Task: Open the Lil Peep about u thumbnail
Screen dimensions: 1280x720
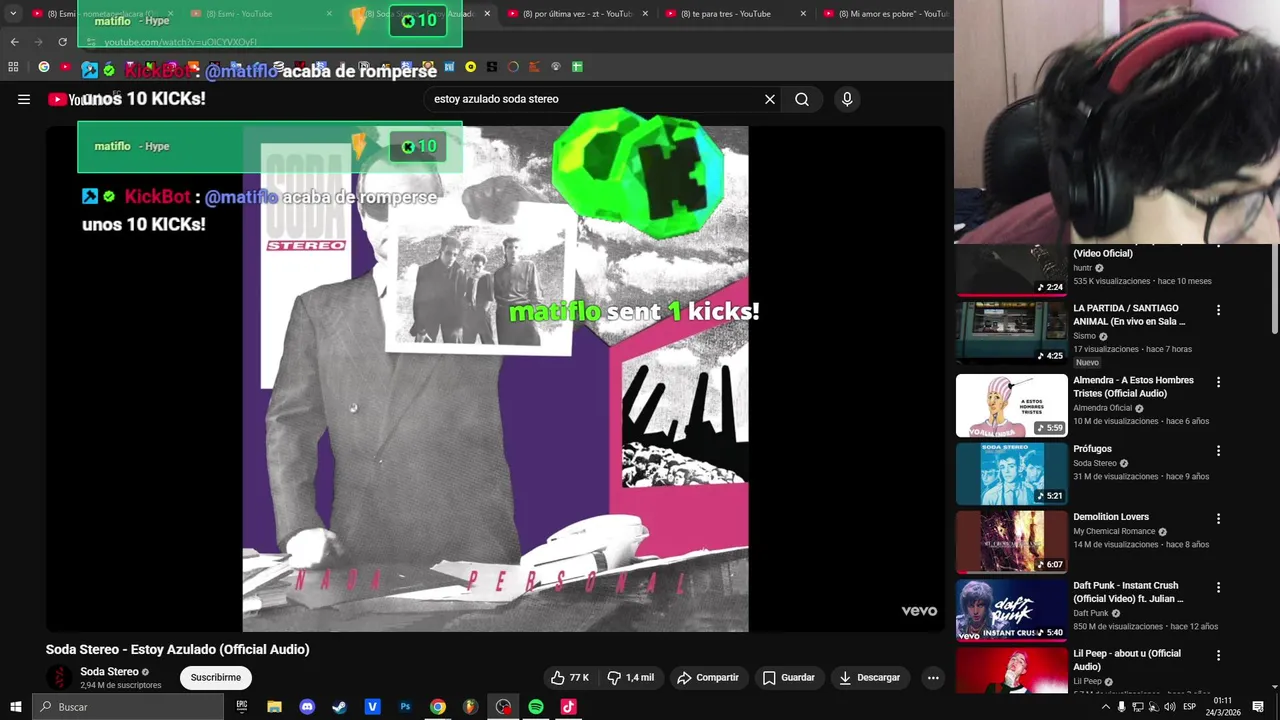Action: 1011,669
